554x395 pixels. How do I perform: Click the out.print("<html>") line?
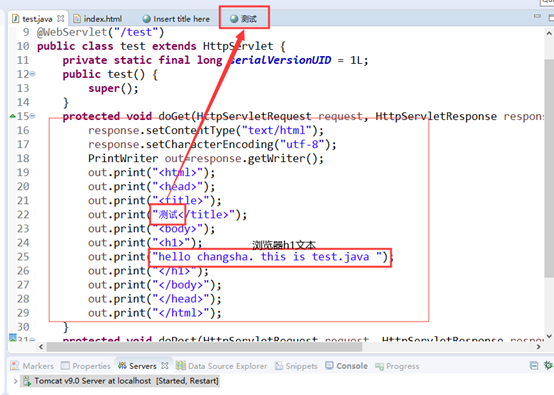[152, 172]
